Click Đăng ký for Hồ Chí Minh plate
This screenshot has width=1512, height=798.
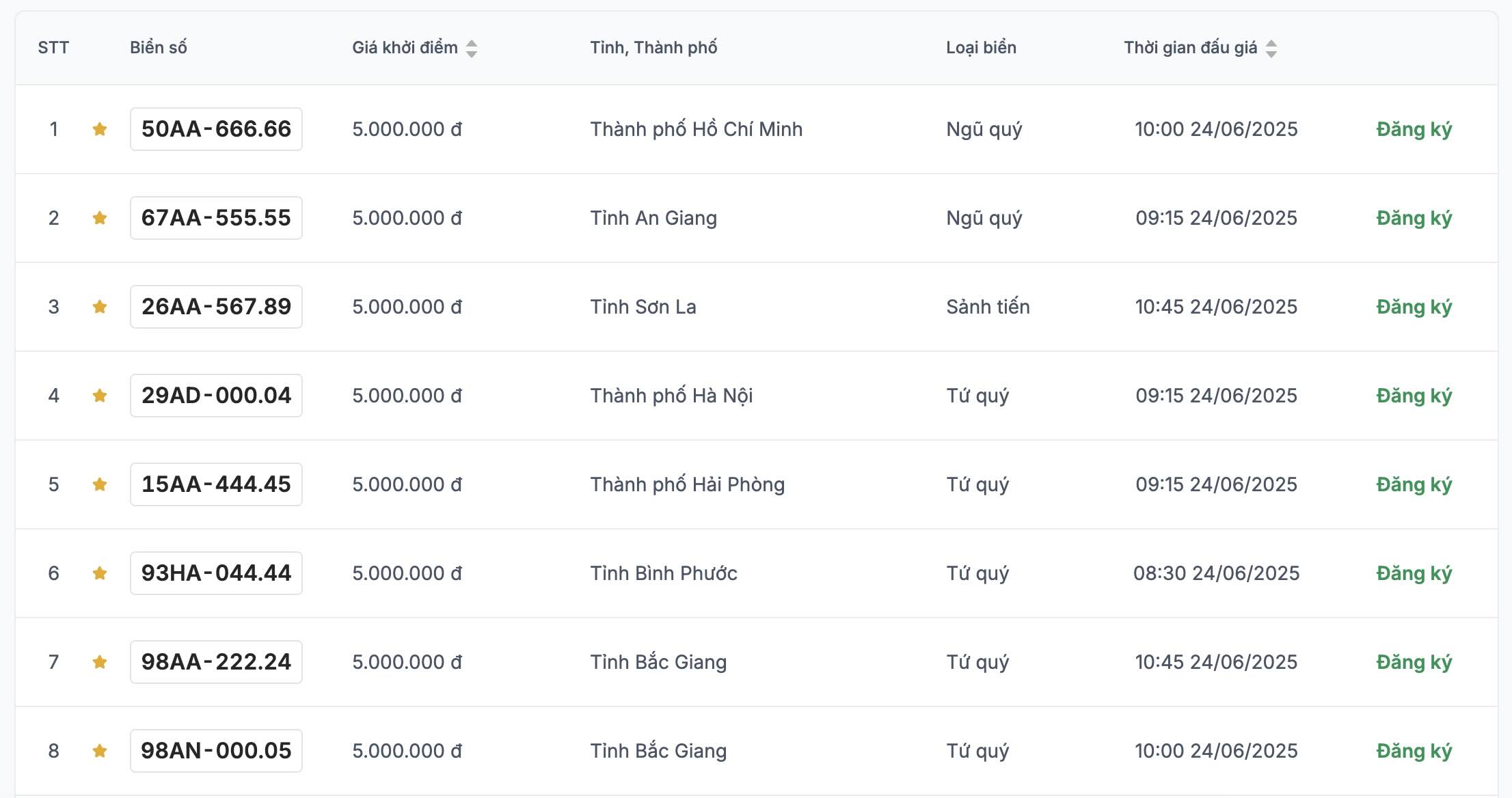pyautogui.click(x=1414, y=129)
